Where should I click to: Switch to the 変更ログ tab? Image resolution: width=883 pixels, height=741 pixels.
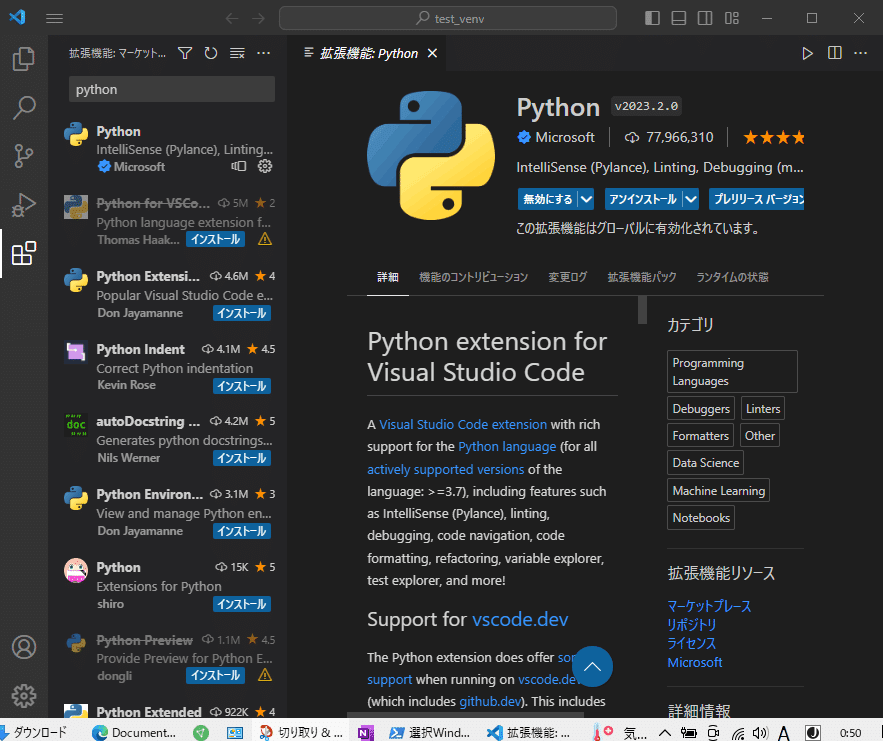coord(568,277)
